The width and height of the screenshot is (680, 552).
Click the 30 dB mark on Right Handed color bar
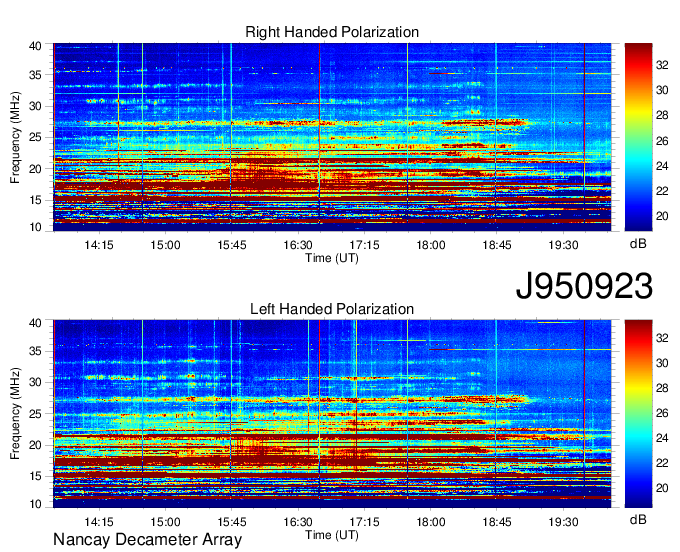662,90
